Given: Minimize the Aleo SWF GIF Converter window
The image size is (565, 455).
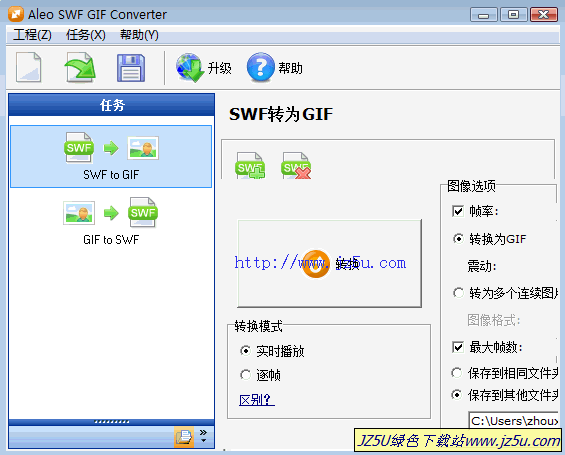Looking at the screenshot, I should (x=484, y=15).
